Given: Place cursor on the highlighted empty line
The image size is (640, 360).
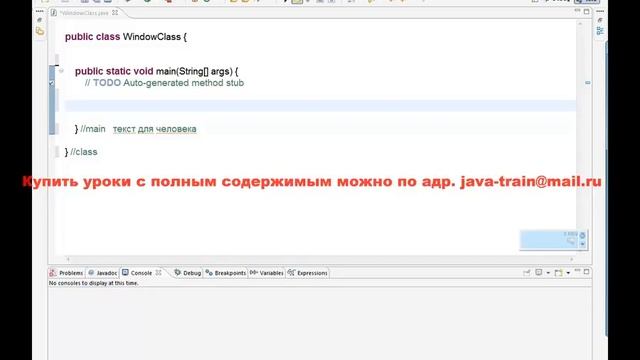Looking at the screenshot, I should coord(320,106).
